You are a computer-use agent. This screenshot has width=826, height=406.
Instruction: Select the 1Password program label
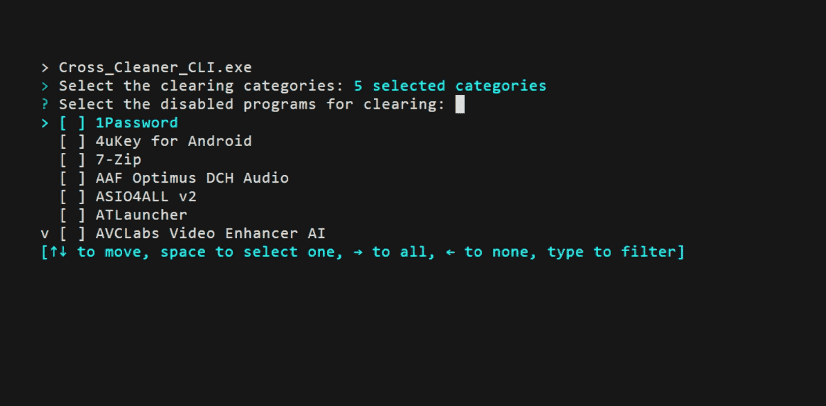[x=137, y=123]
